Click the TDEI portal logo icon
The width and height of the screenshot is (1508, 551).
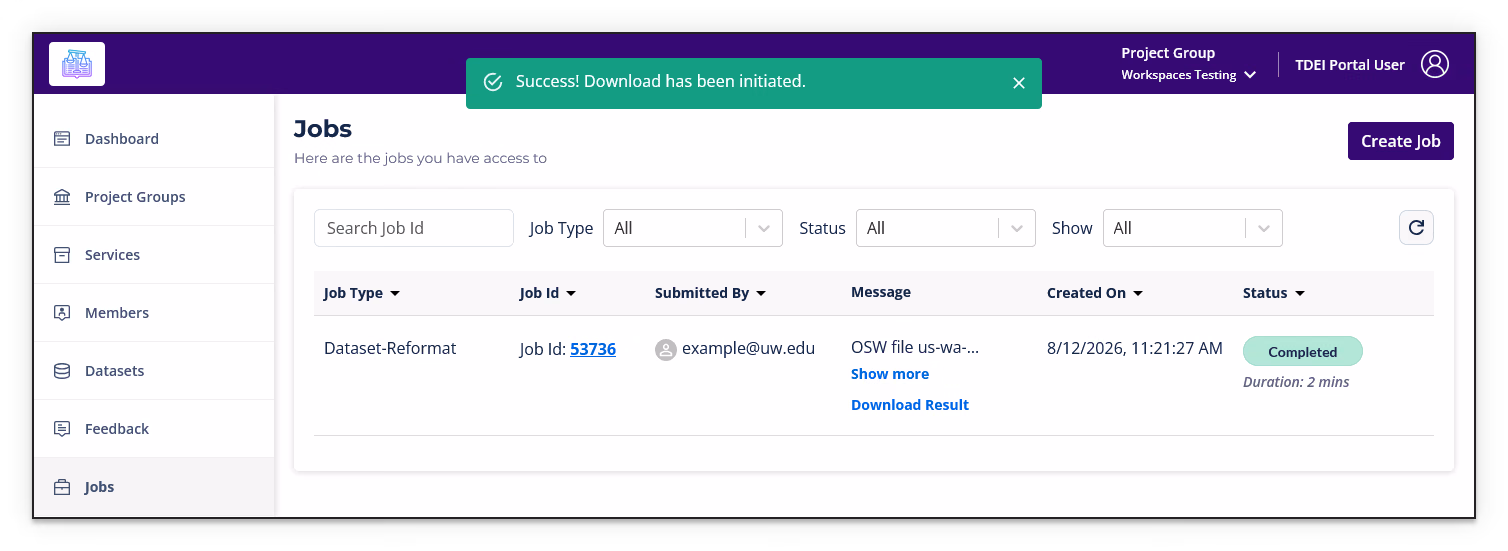pyautogui.click(x=77, y=65)
